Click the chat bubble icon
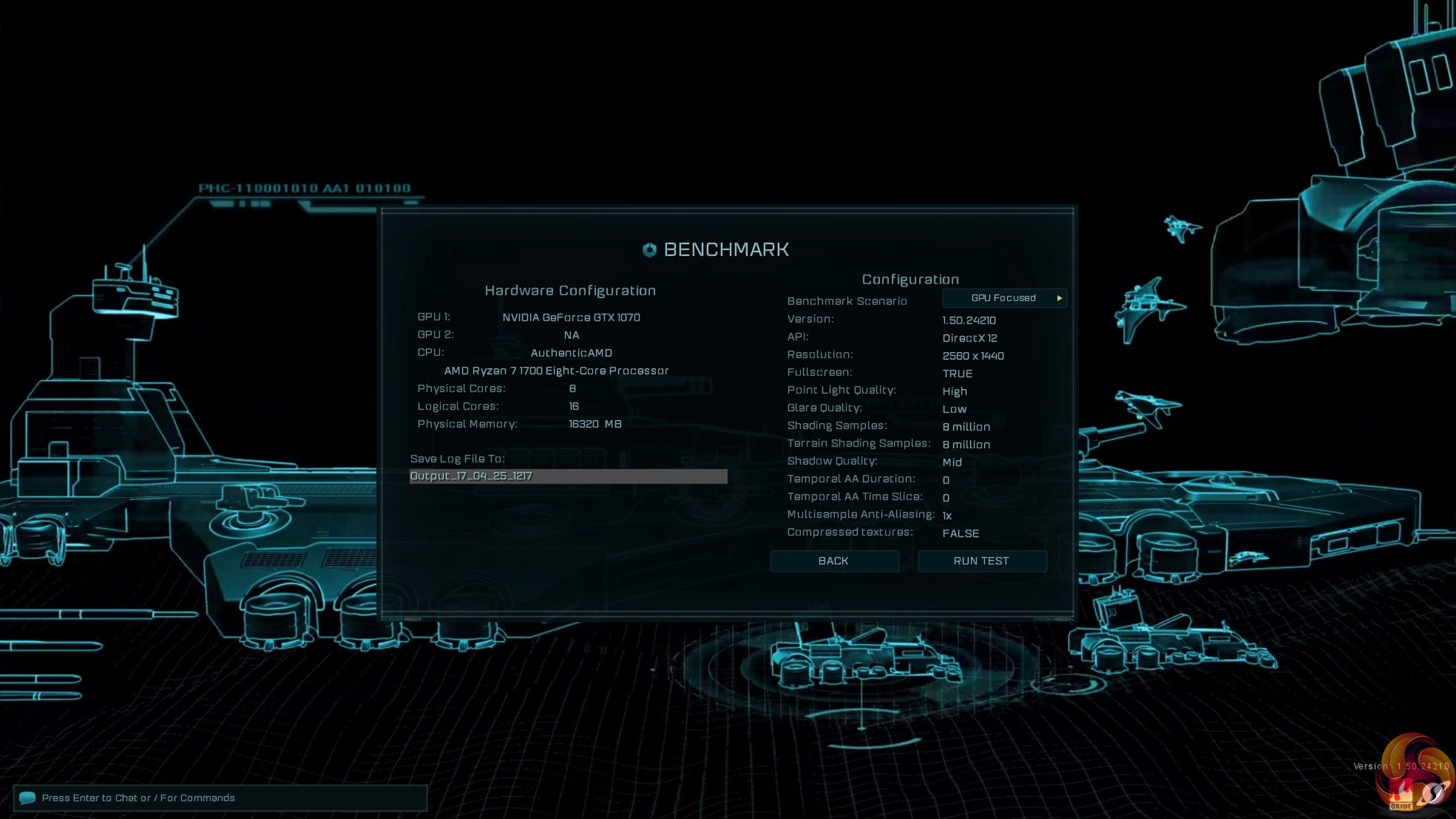The width and height of the screenshot is (1456, 819). (x=27, y=798)
